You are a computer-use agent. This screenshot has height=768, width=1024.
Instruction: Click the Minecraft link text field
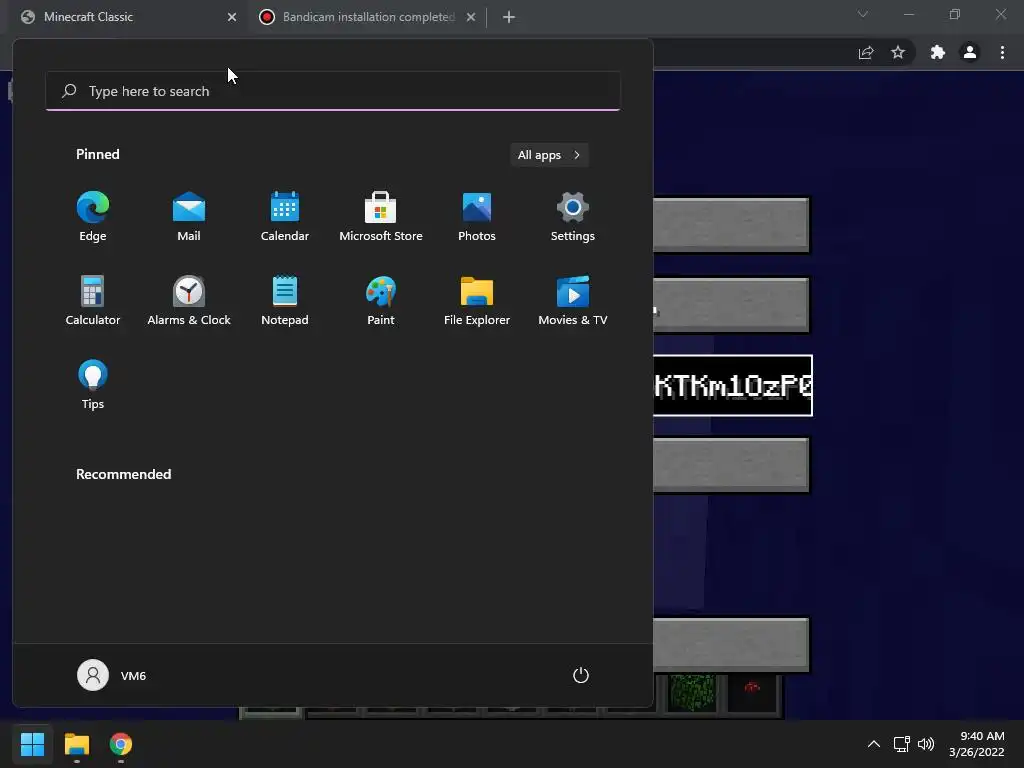point(733,386)
